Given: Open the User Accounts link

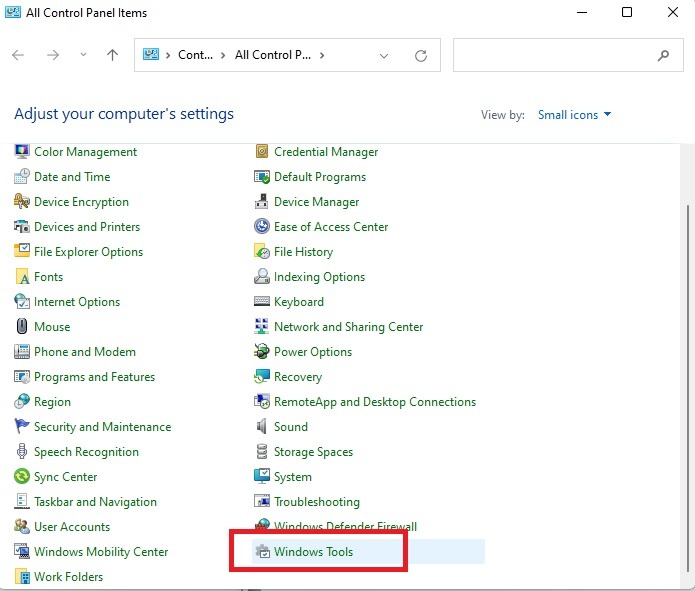Looking at the screenshot, I should [72, 527].
